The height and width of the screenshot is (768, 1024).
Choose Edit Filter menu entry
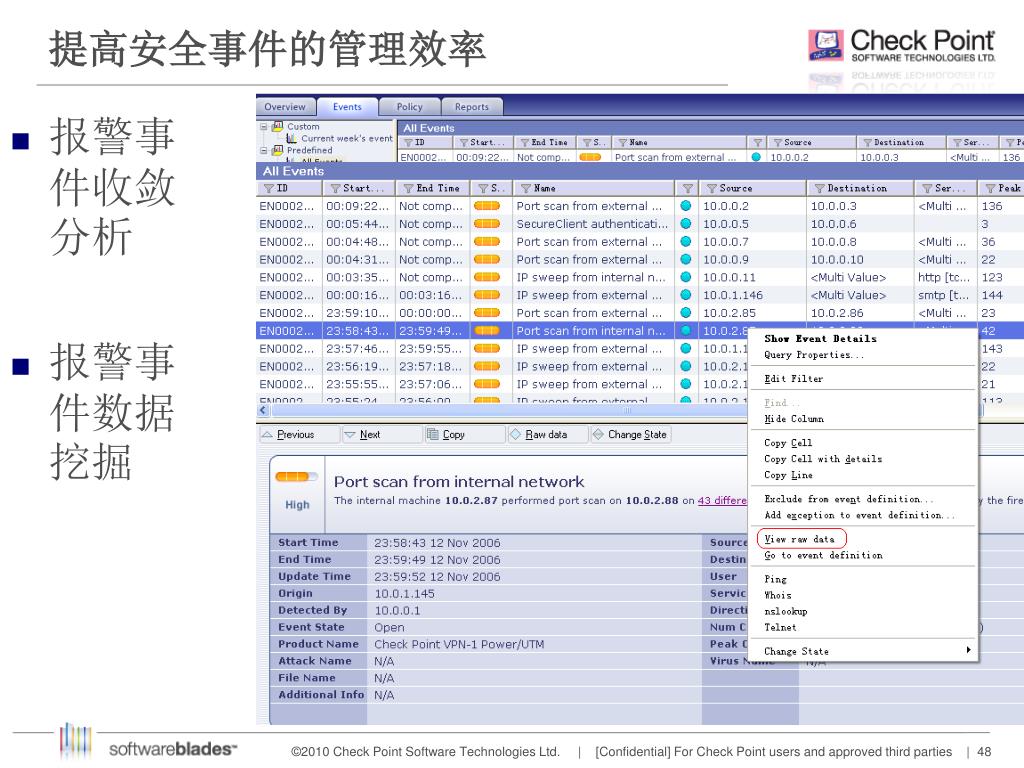[x=793, y=379]
